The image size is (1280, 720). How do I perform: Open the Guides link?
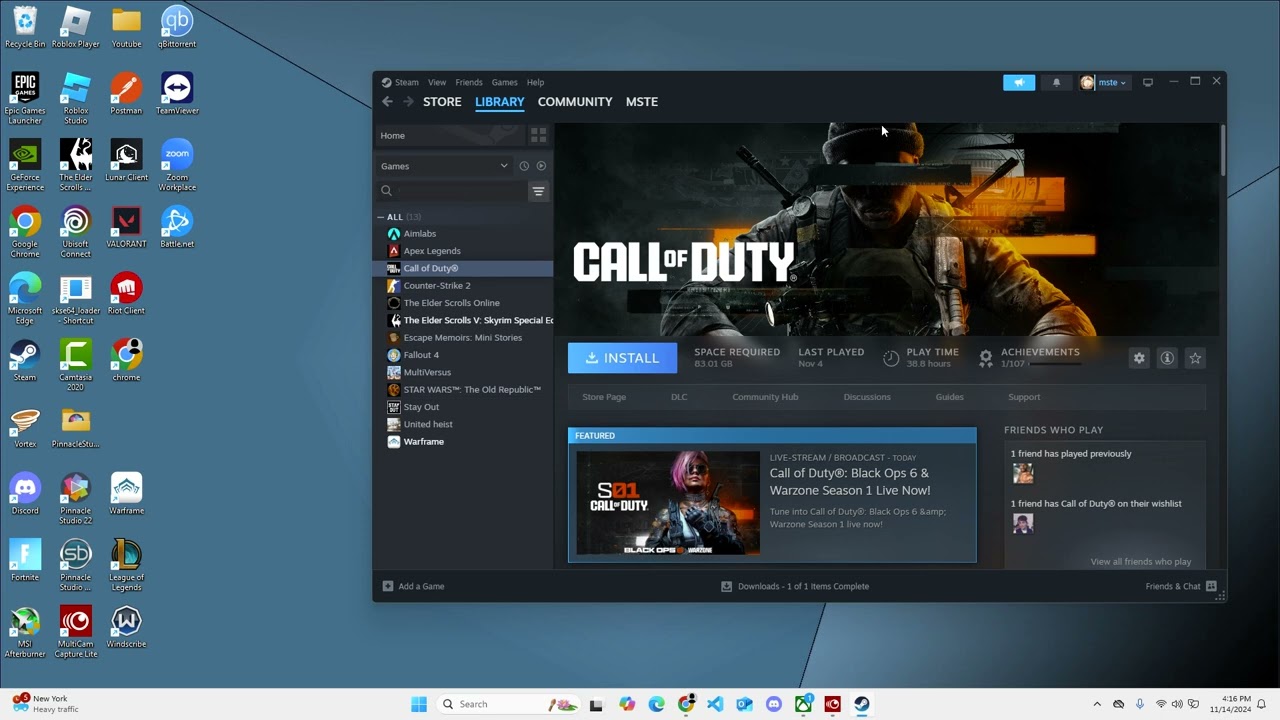pos(949,397)
